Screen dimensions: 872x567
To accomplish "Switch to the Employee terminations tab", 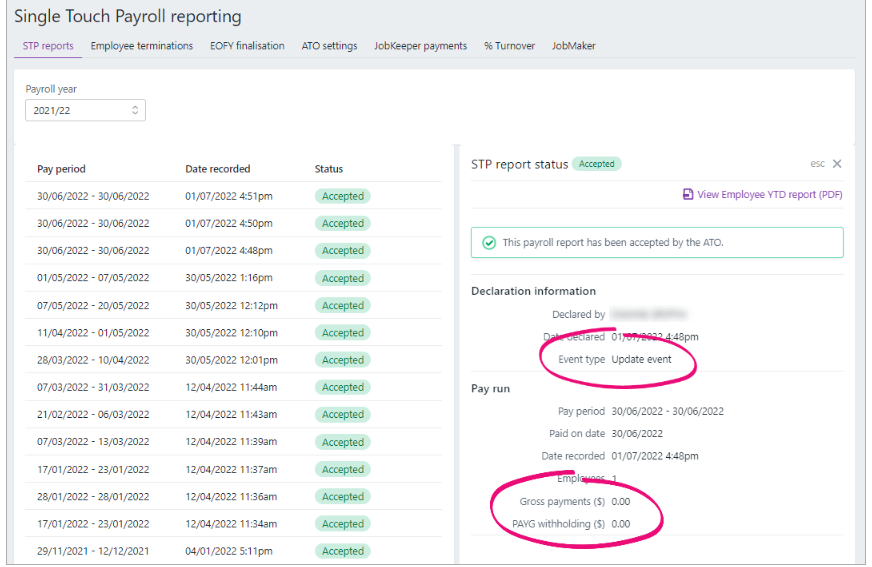I will tap(141, 46).
